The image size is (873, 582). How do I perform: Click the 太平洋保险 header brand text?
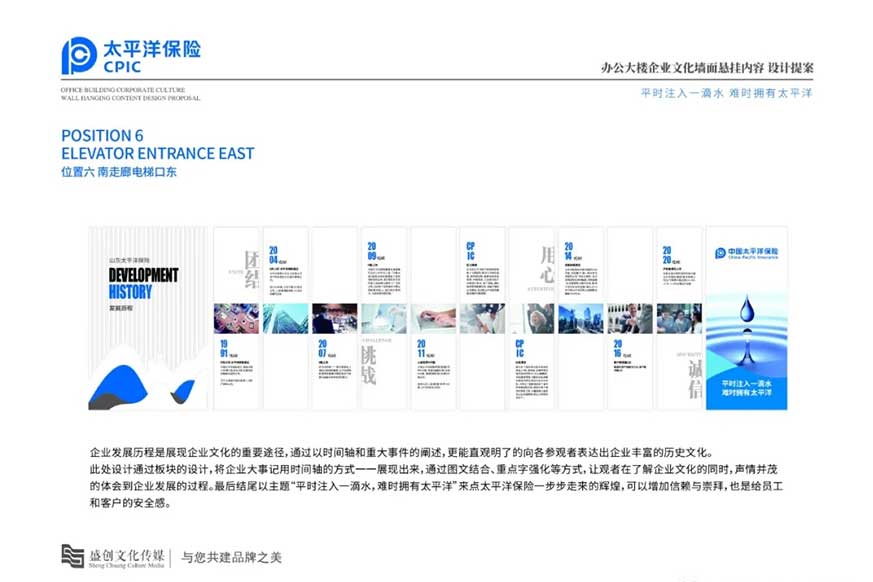(x=152, y=49)
